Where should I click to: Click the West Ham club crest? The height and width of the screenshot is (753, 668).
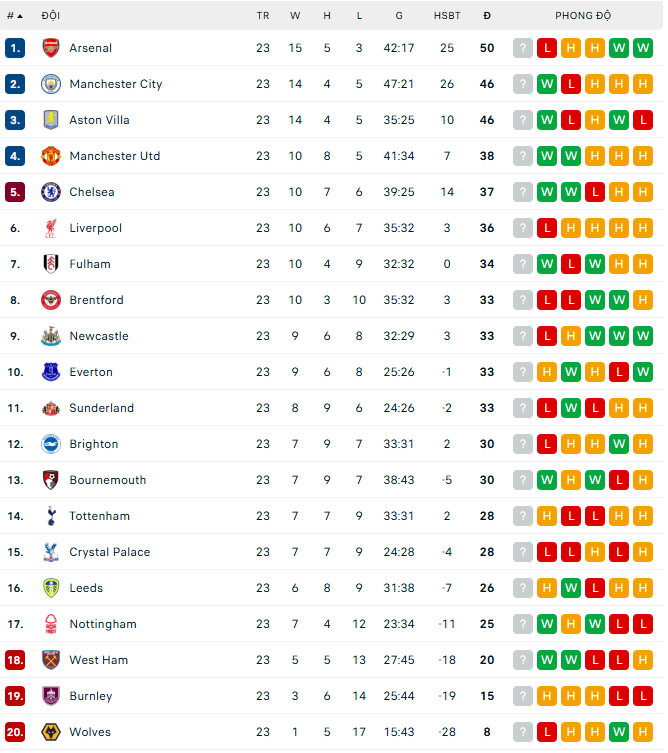[x=51, y=660]
